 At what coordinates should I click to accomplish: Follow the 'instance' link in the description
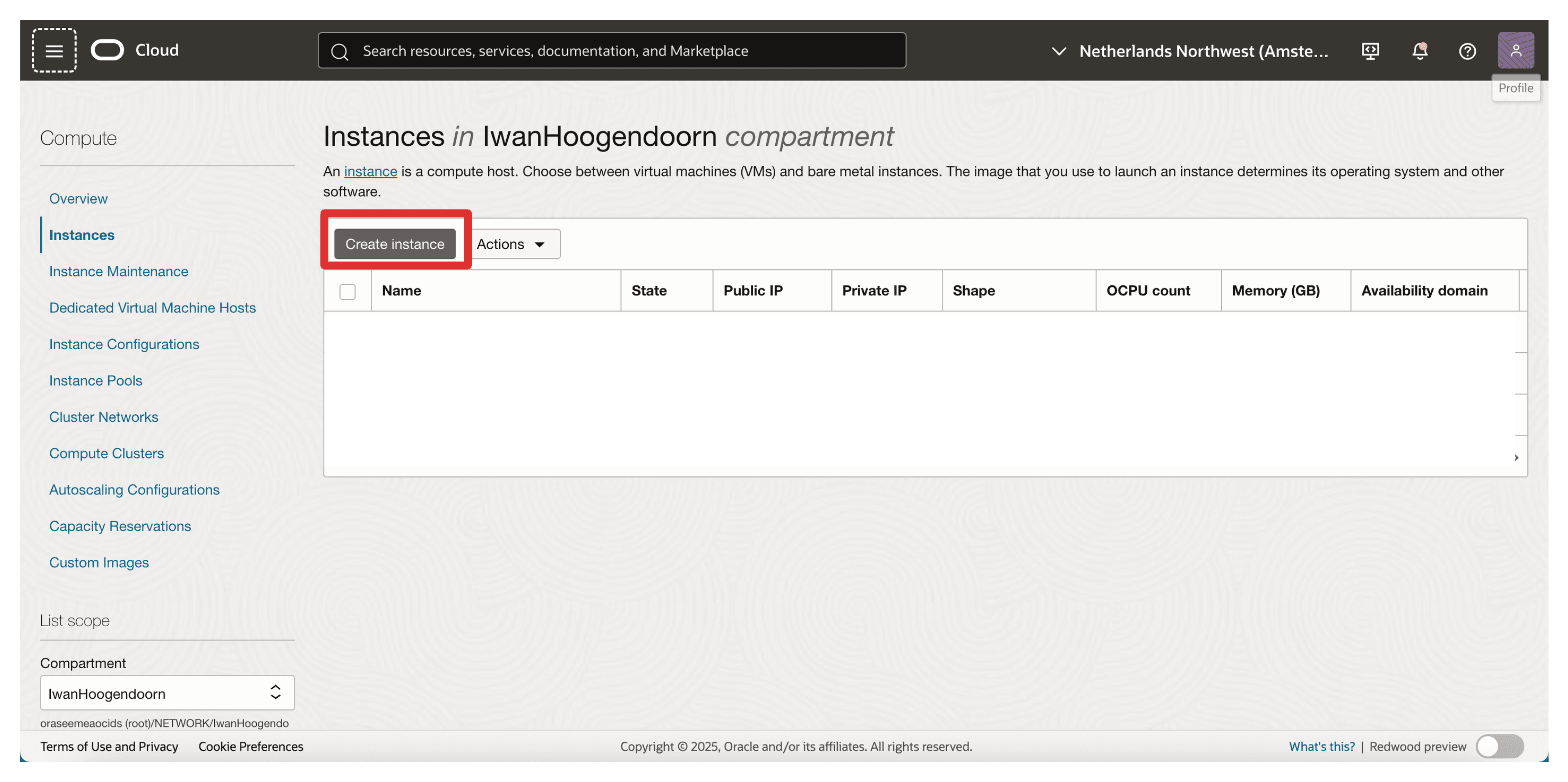371,171
